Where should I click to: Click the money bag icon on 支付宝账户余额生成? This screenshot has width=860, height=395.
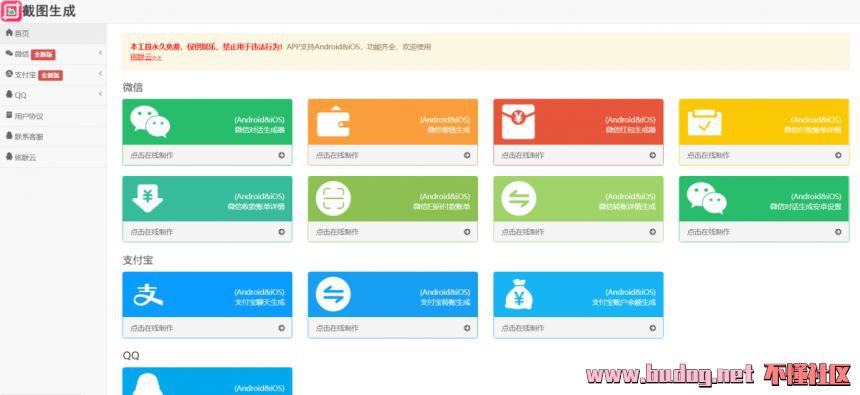point(518,295)
